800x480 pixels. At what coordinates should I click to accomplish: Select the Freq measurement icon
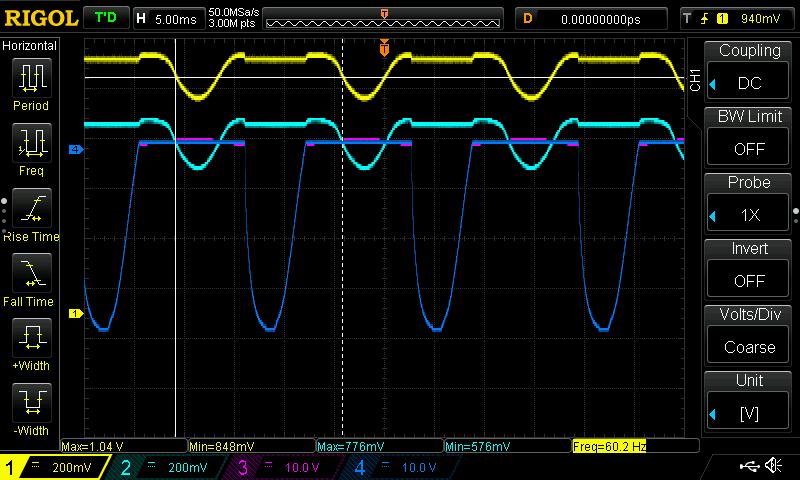pos(31,145)
